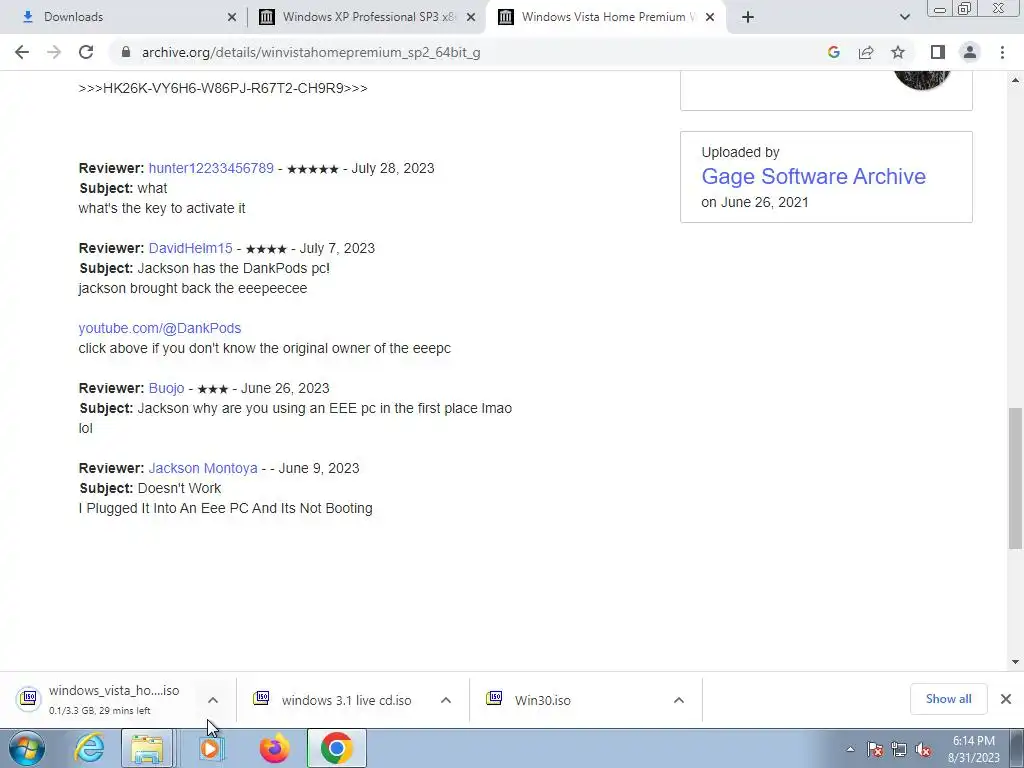
Task: Open a new tab with plus button
Action: [x=748, y=17]
